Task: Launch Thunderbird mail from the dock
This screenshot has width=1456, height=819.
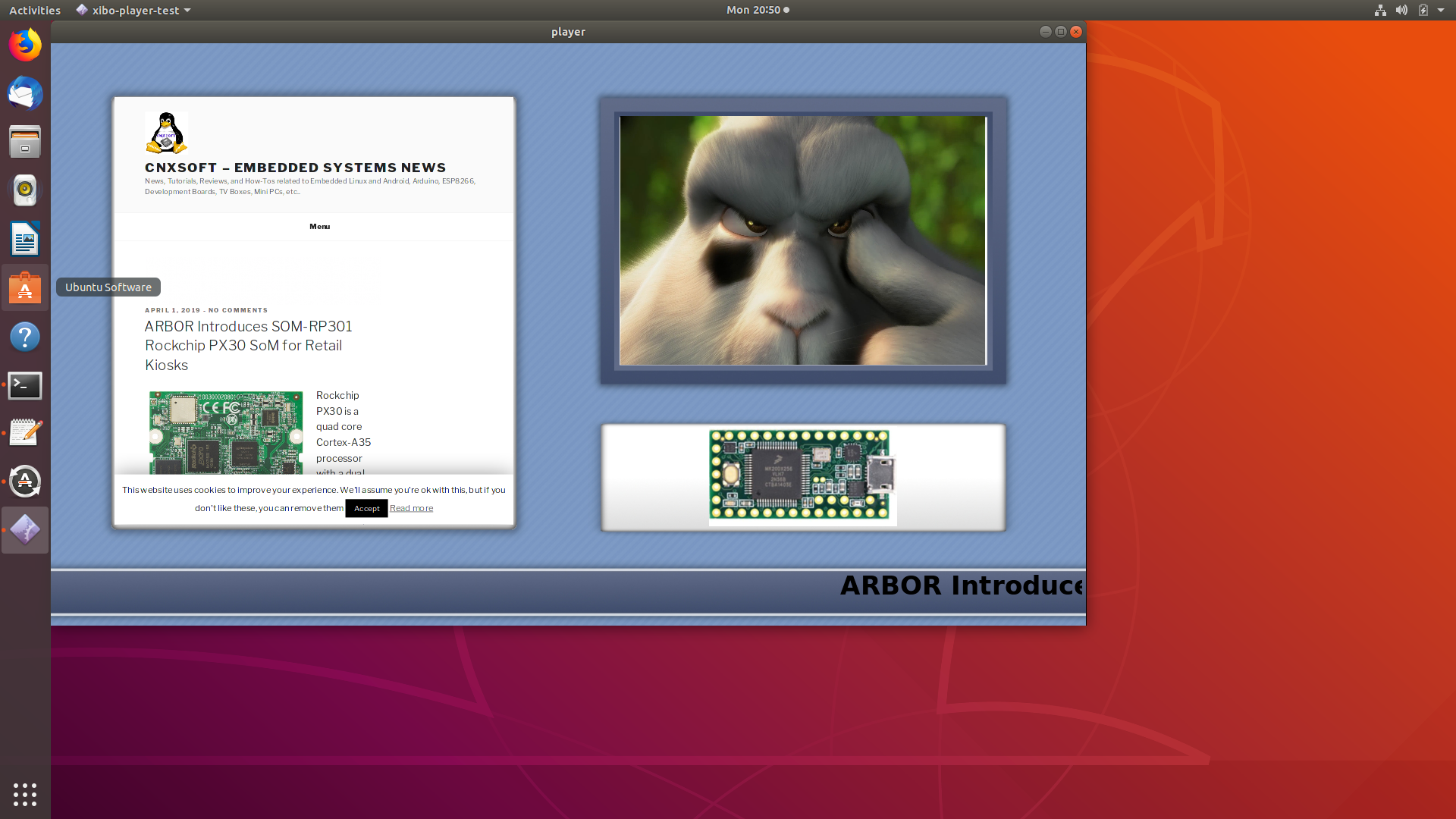Action: point(25,93)
